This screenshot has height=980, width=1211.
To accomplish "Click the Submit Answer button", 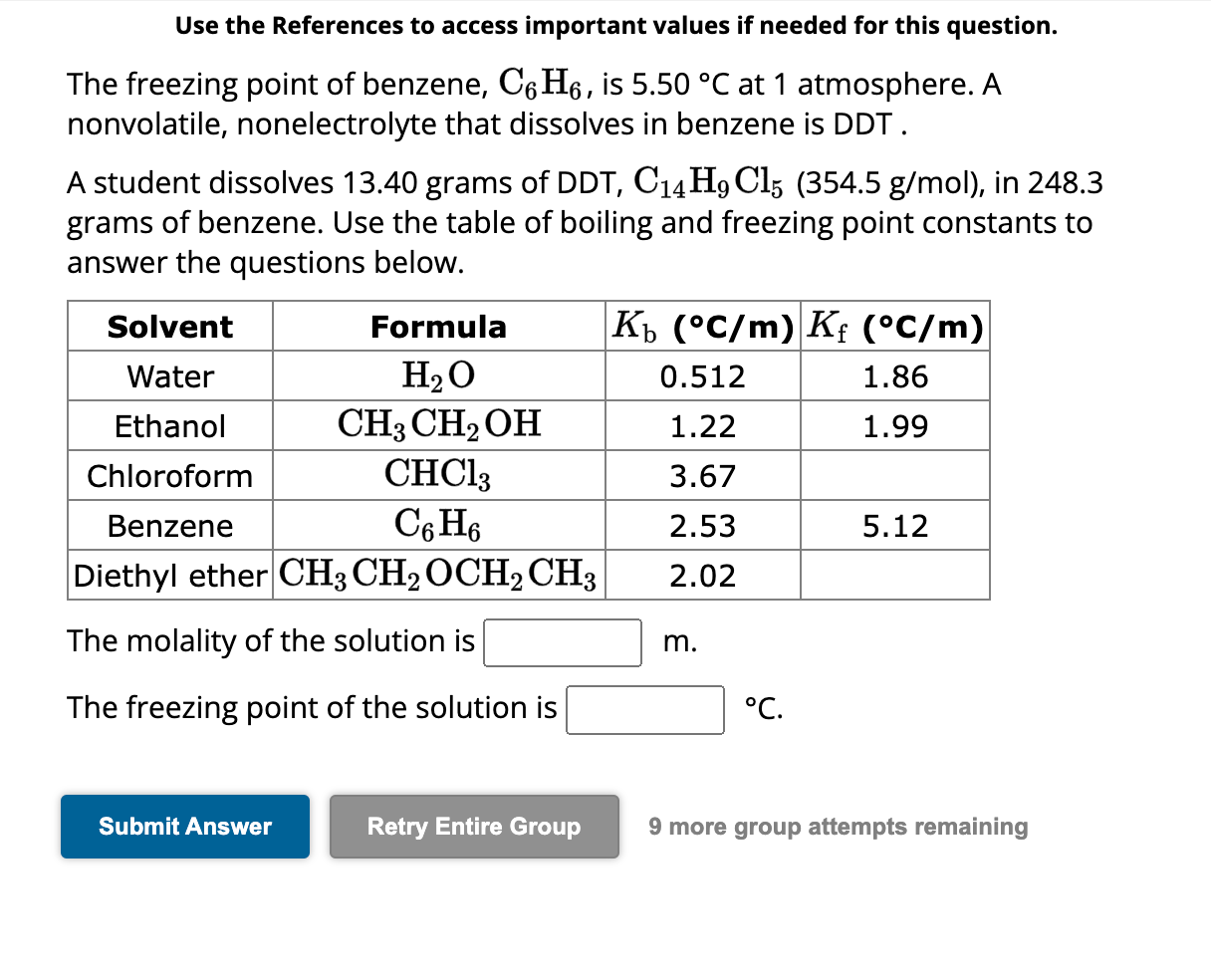I will click(184, 826).
